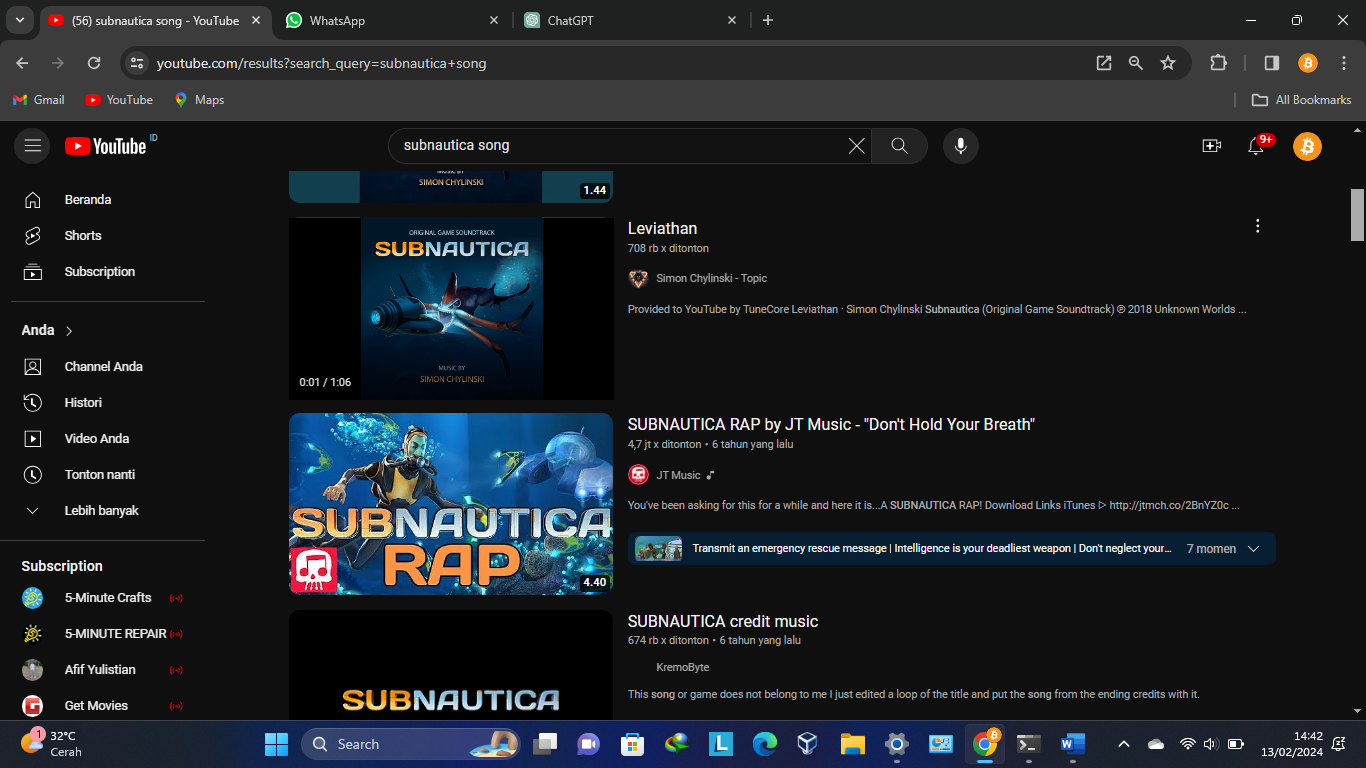1366x768 pixels.
Task: Expand the Anda section chevron
Action: click(x=69, y=330)
